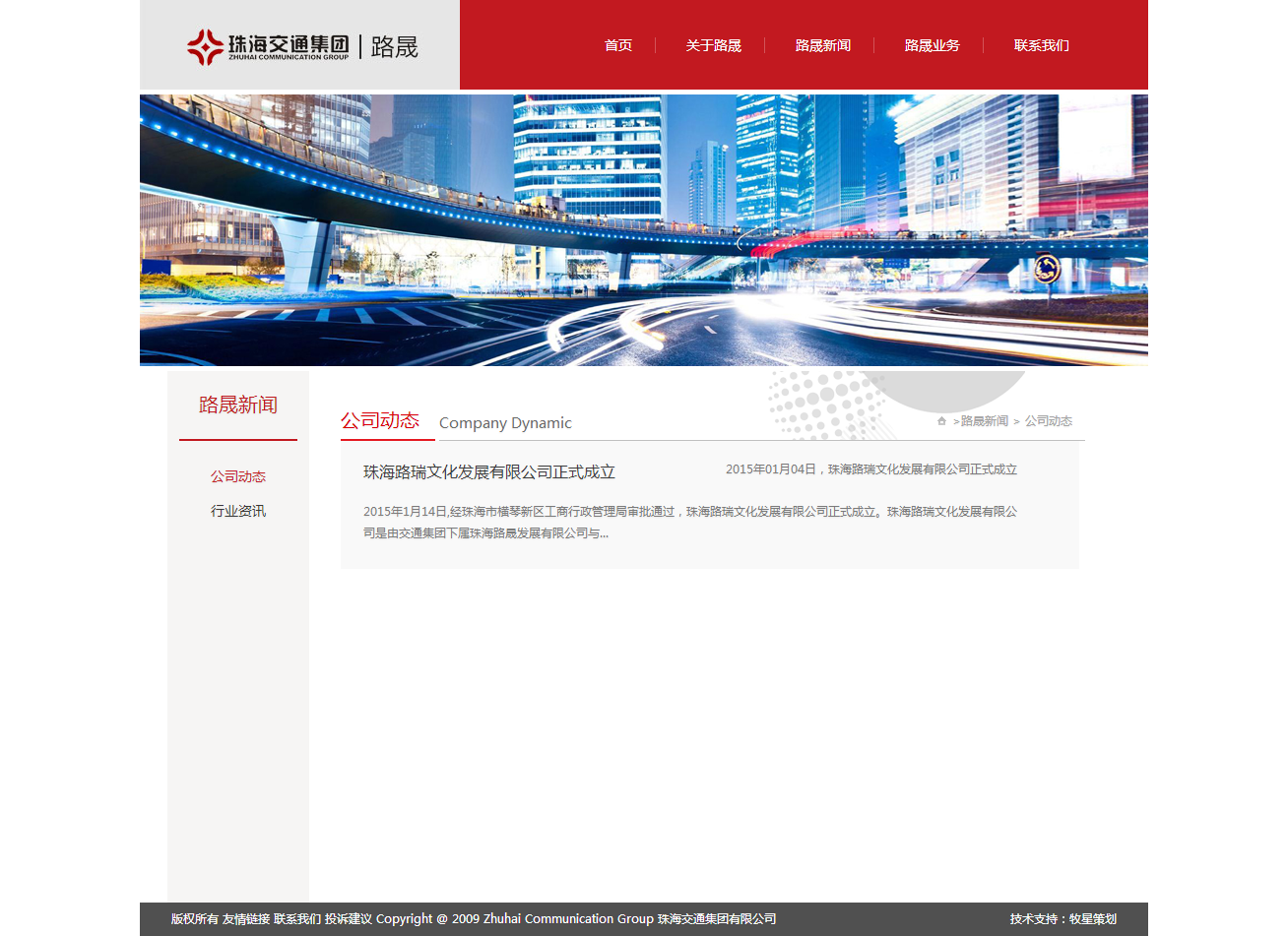Select 公司动态 in the sidebar
Image resolution: width=1288 pixels, height=936 pixels.
click(x=238, y=476)
